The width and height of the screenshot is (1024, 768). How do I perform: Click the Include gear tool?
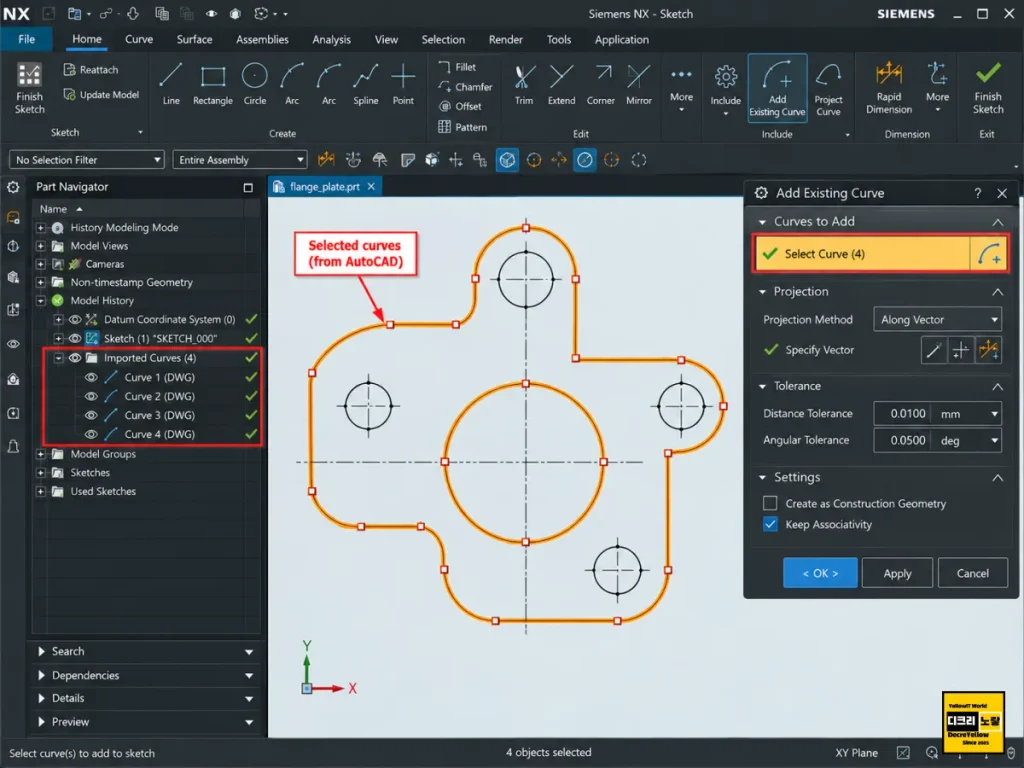tap(726, 89)
